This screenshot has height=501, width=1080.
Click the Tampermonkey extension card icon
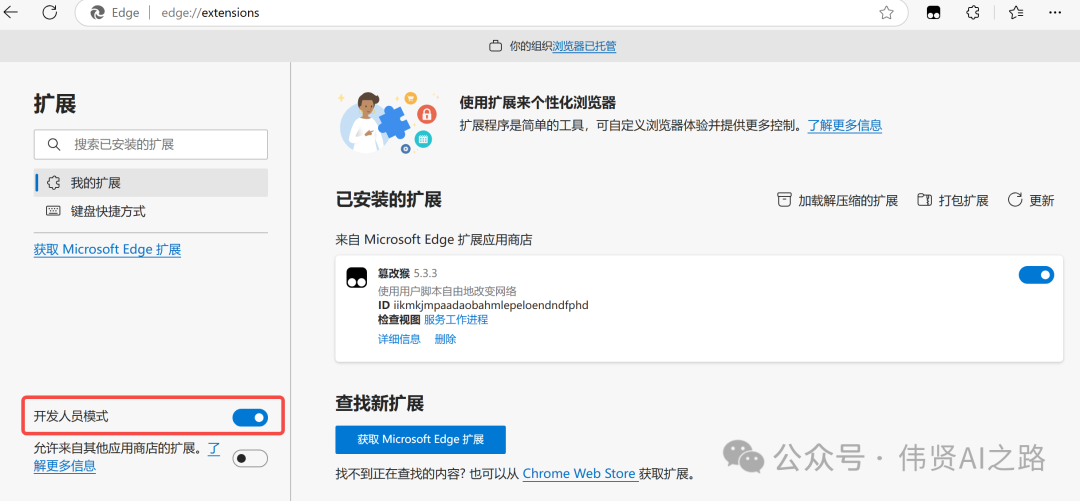(x=357, y=278)
